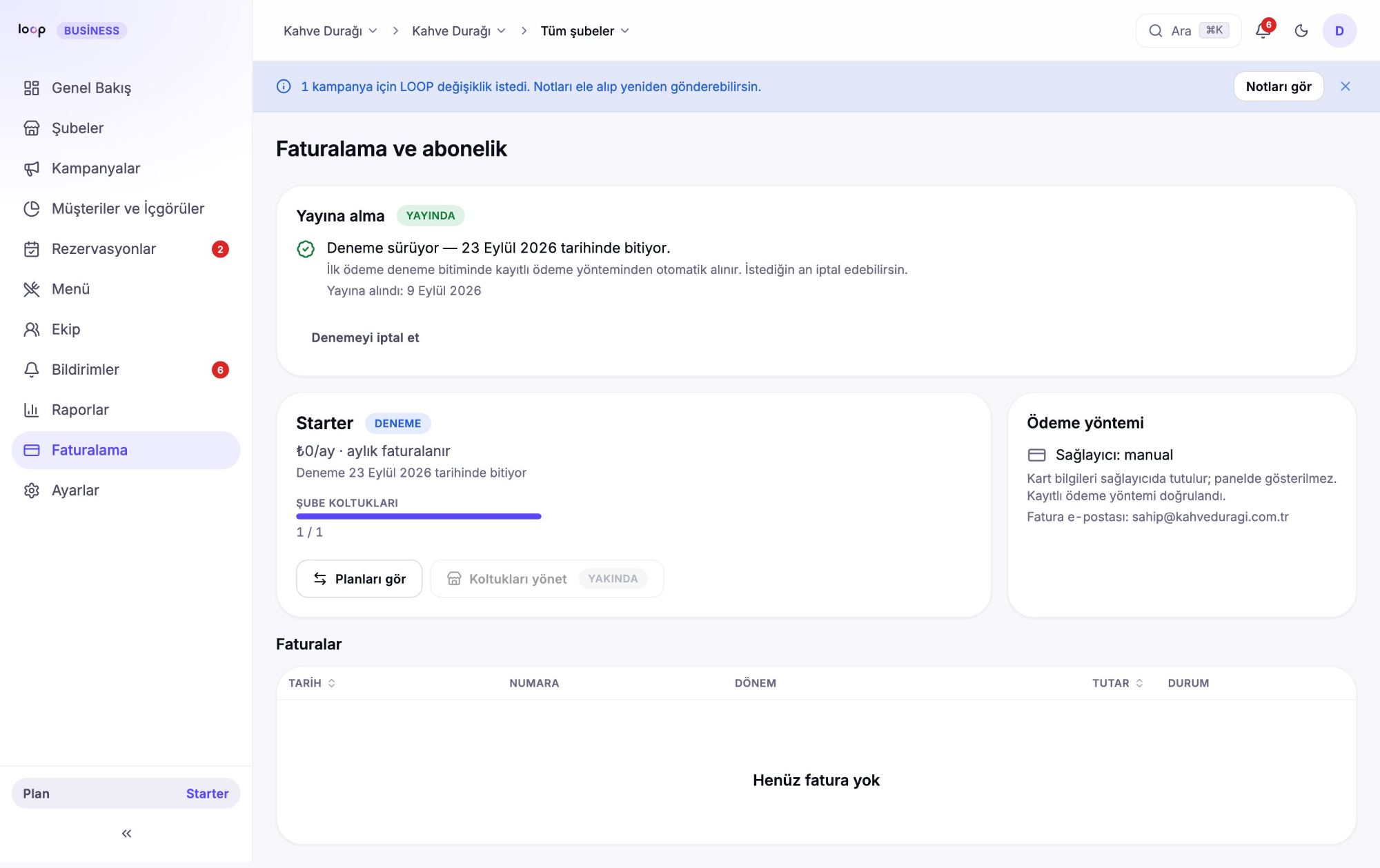The width and height of the screenshot is (1380, 868).
Task: Sort invoices by Tarih column
Action: coord(312,683)
